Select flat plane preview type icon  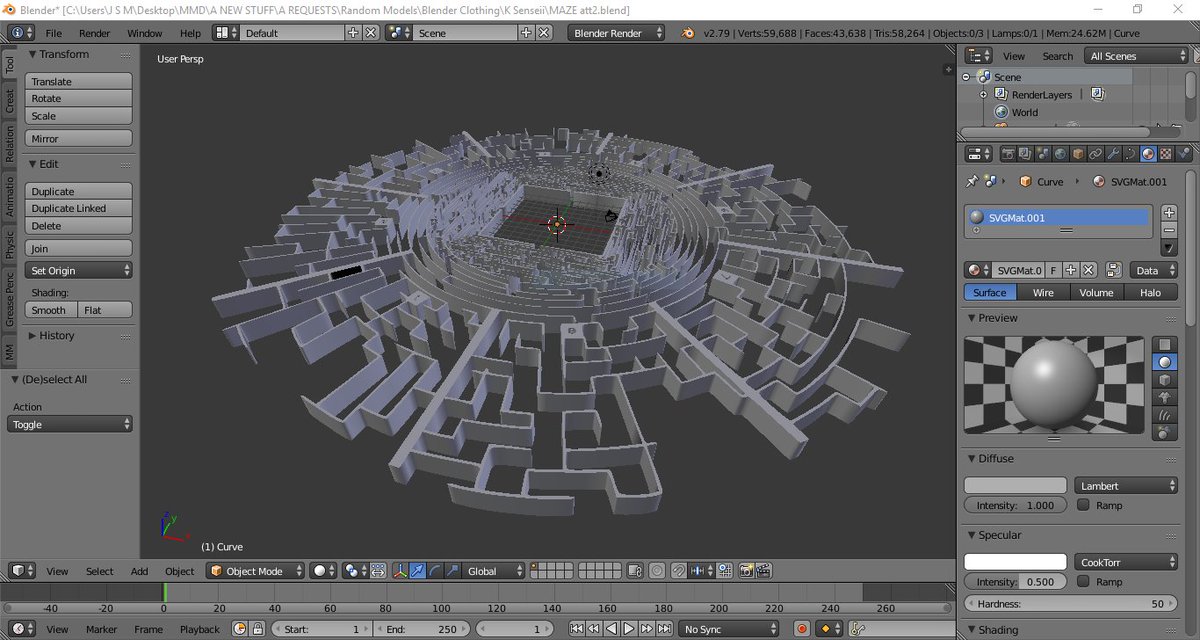(1165, 345)
